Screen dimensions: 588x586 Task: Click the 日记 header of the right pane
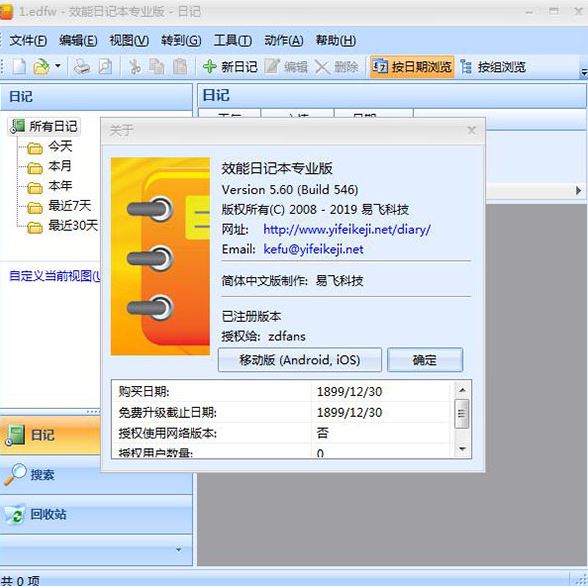point(392,95)
